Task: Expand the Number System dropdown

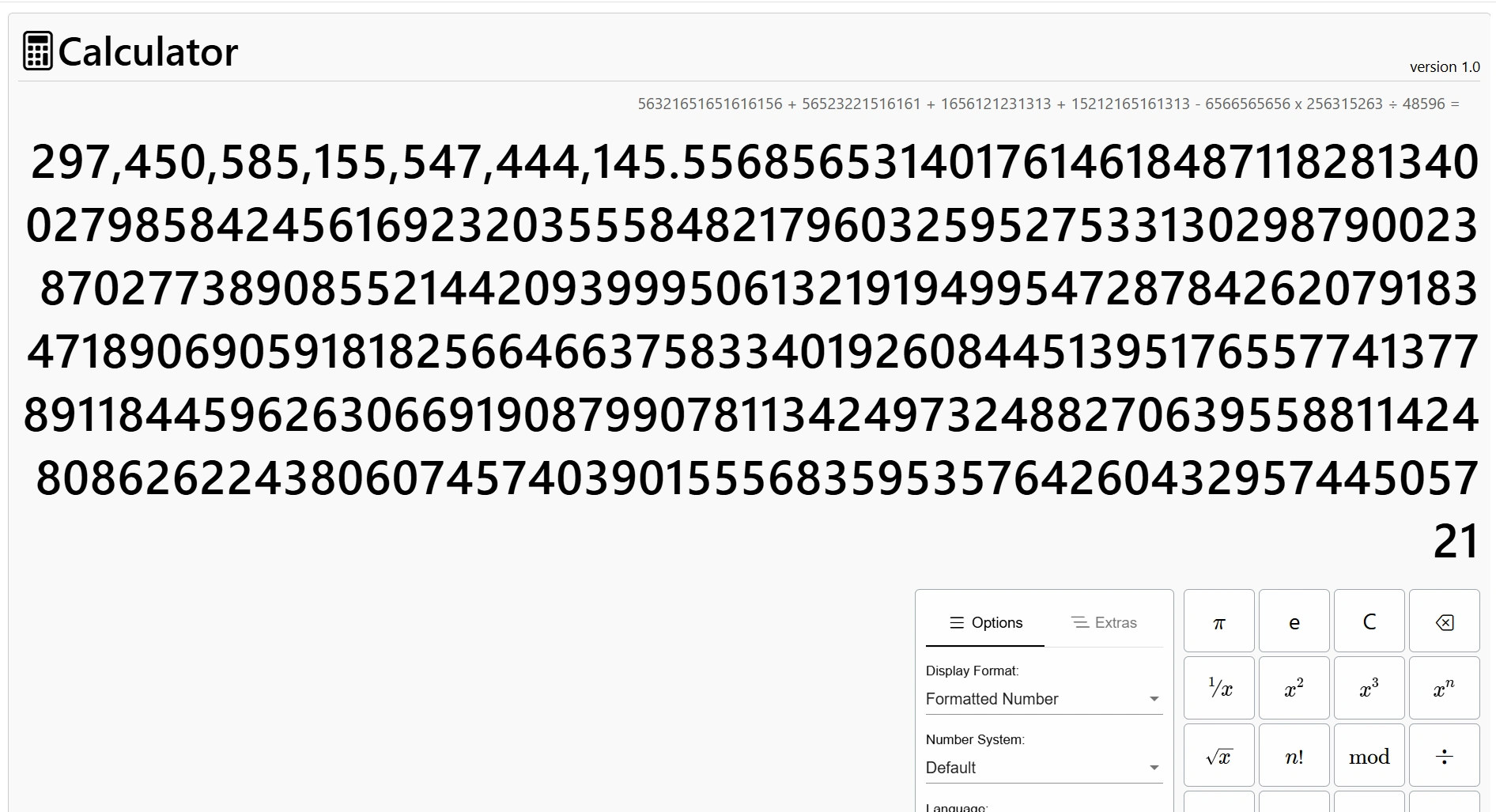Action: point(1044,768)
